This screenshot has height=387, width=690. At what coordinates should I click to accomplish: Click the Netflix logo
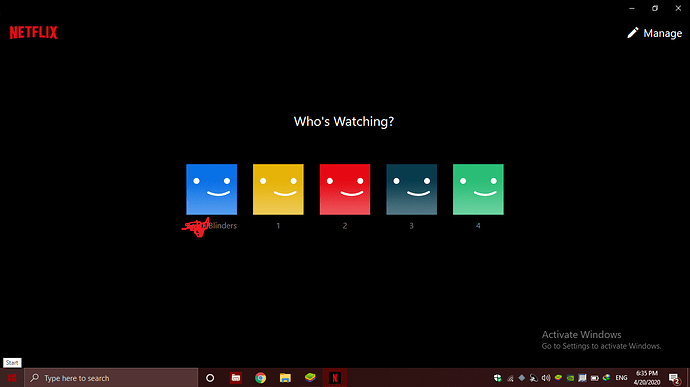pyautogui.click(x=33, y=33)
